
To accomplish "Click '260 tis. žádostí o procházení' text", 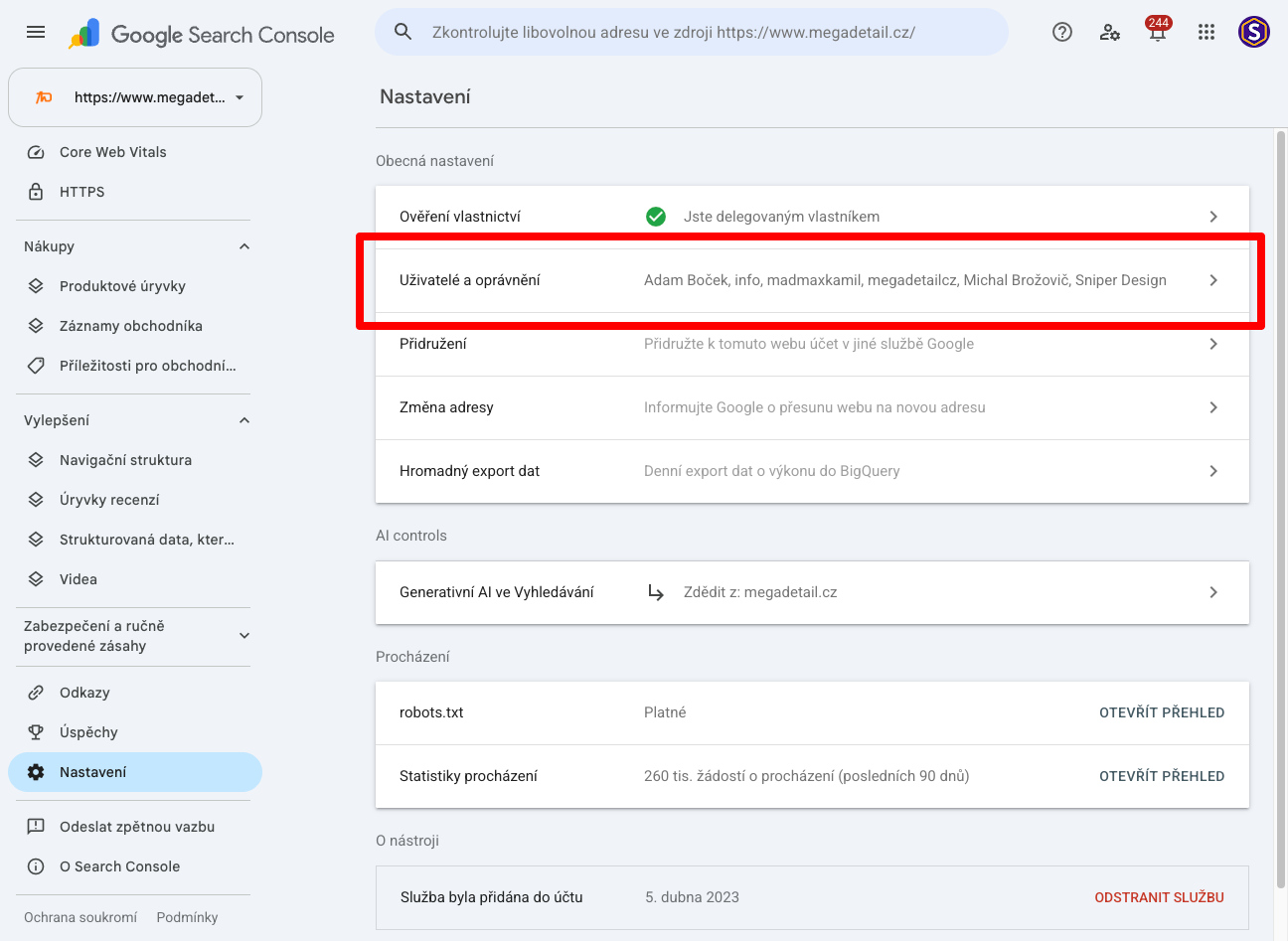I will point(806,776).
